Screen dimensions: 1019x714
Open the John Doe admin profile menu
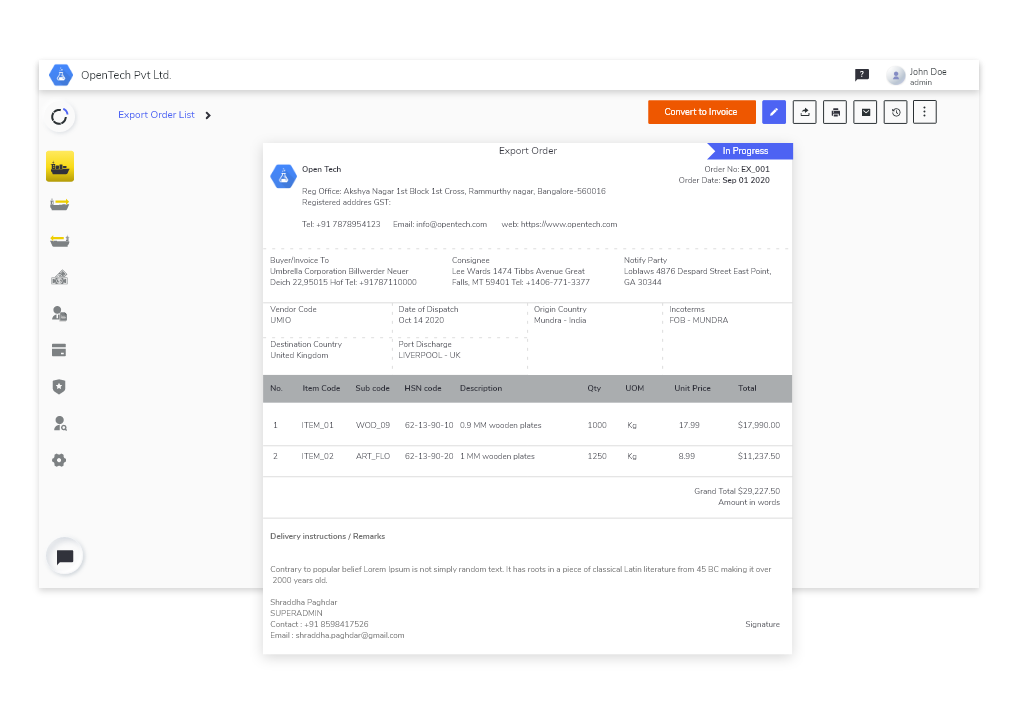[917, 76]
